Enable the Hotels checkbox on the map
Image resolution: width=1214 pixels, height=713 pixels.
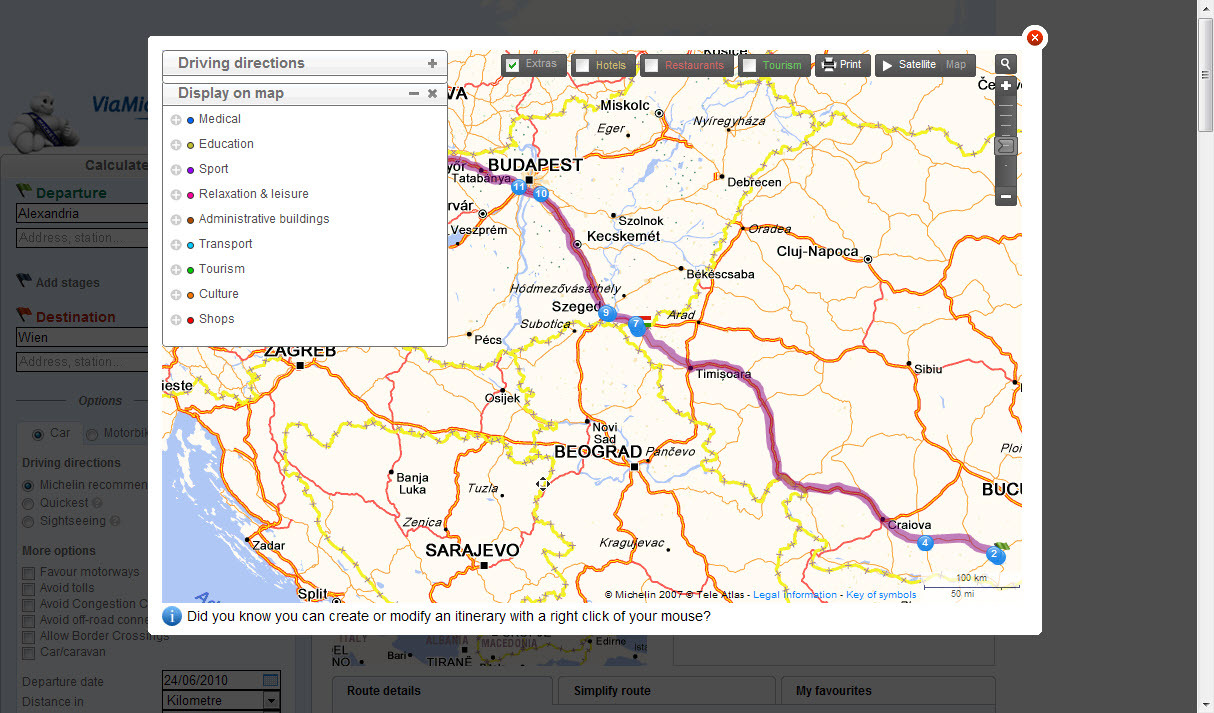[x=583, y=65]
